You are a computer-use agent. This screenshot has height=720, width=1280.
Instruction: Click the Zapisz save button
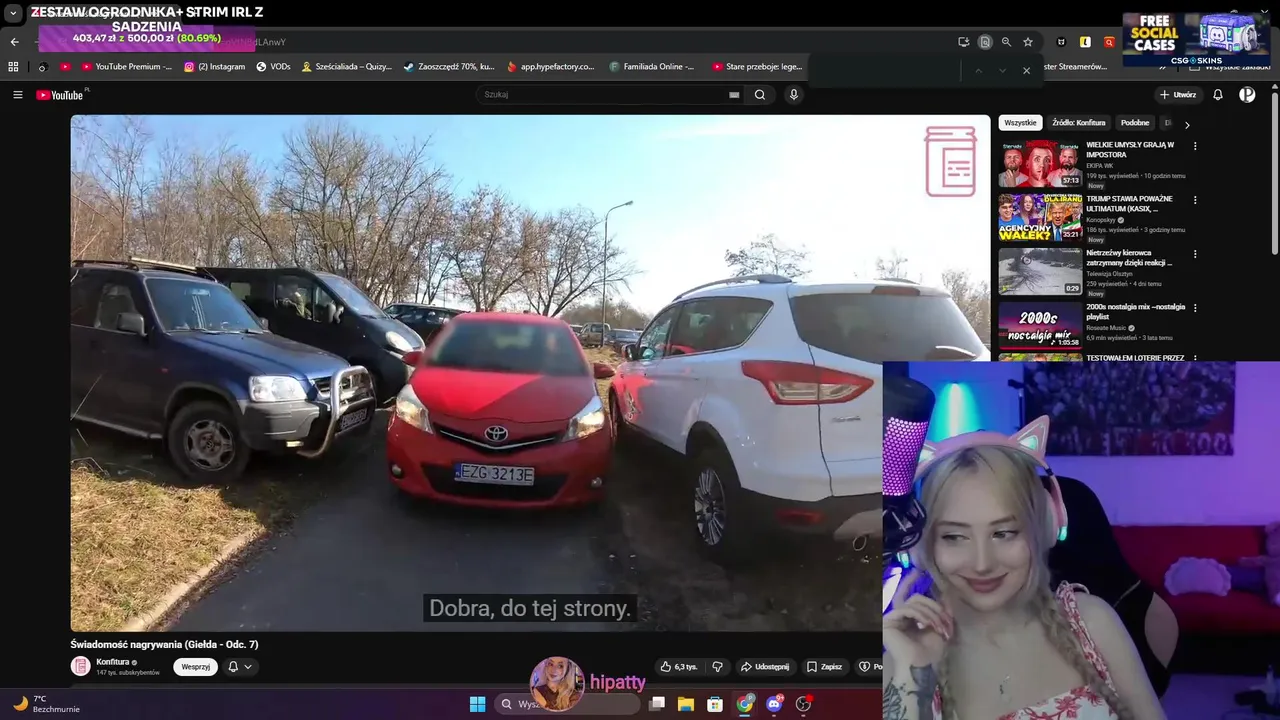click(825, 667)
